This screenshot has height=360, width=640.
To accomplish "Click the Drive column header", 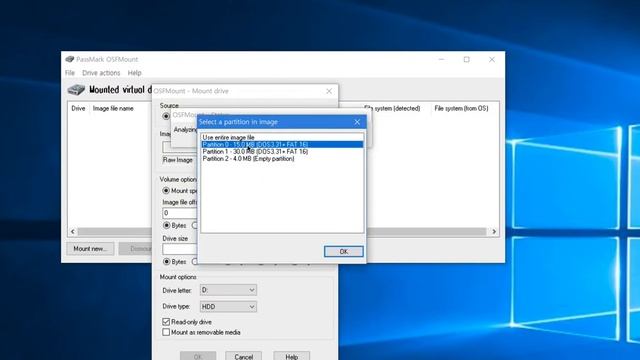I will point(78,109).
